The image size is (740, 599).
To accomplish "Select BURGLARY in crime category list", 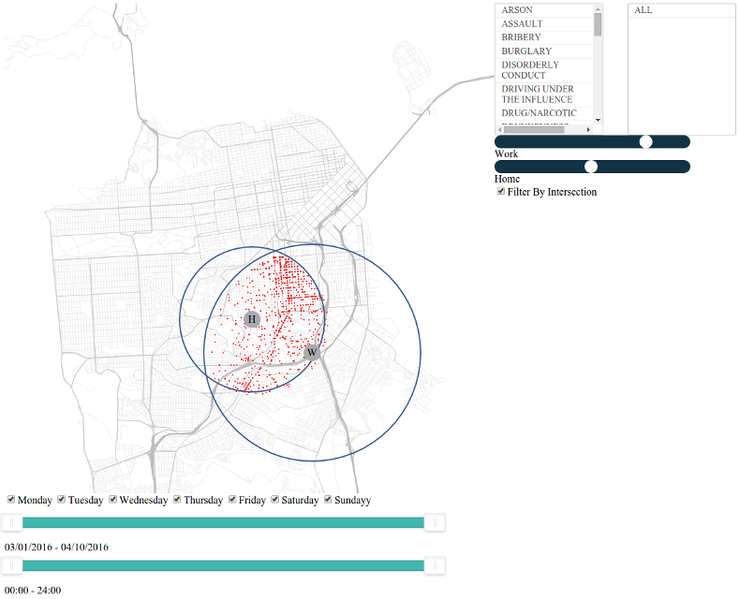I will [544, 51].
